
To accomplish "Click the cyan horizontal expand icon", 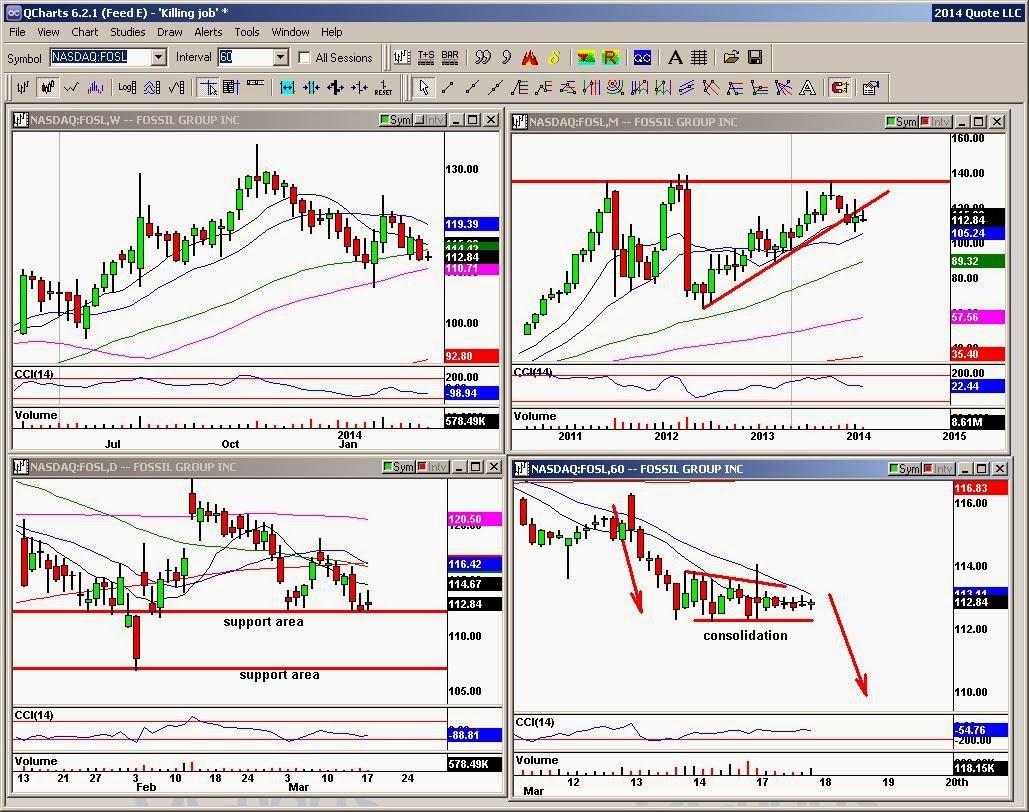I will 287,87.
